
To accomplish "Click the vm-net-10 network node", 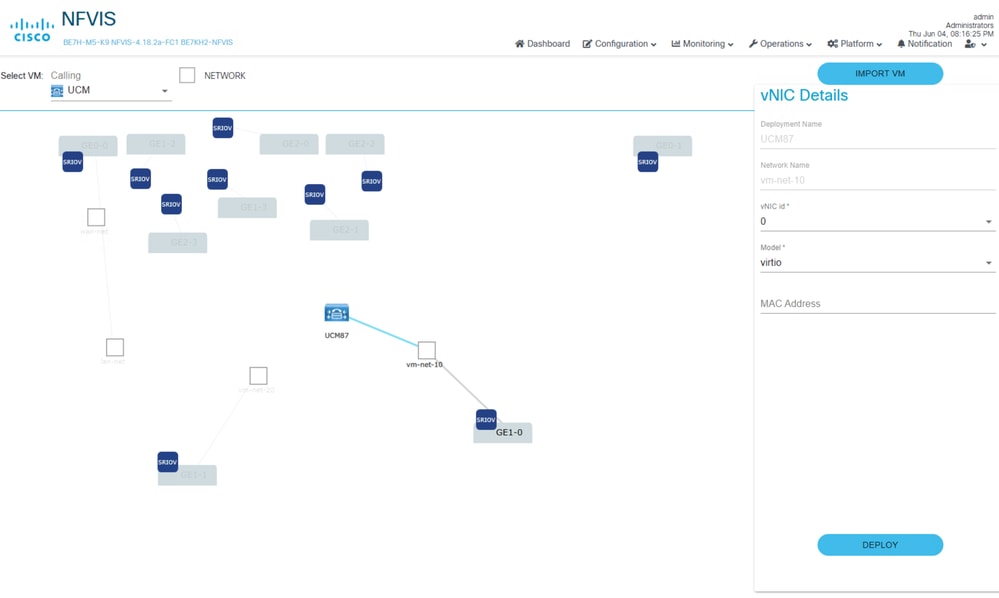I will coord(426,350).
